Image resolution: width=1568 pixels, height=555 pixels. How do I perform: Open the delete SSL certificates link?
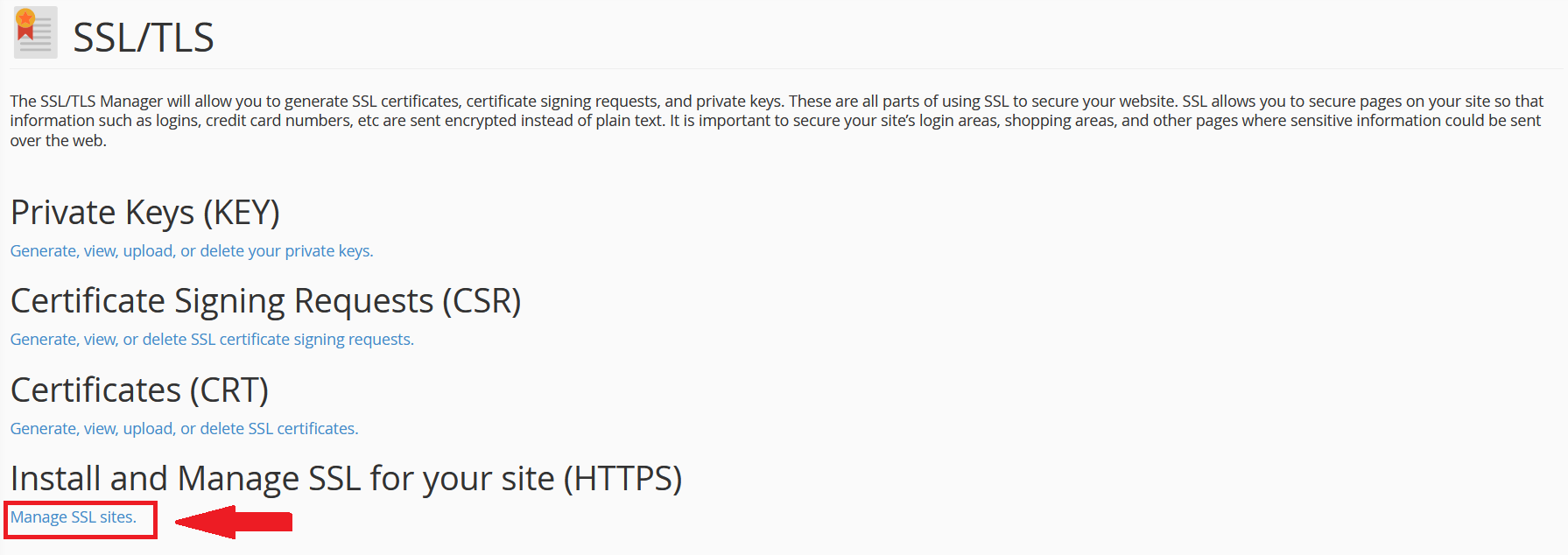pyautogui.click(x=185, y=429)
